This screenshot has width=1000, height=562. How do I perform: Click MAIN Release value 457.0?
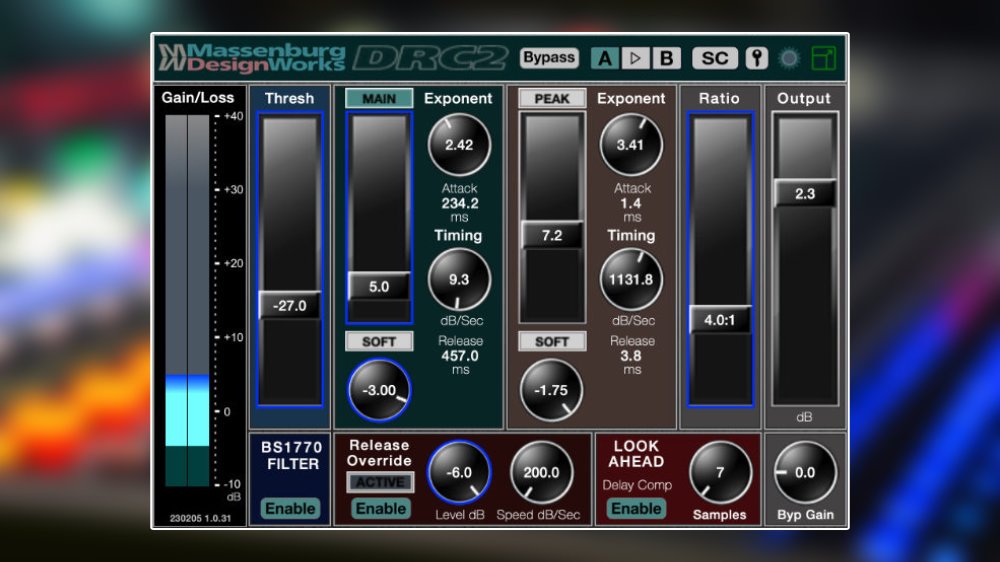460,356
